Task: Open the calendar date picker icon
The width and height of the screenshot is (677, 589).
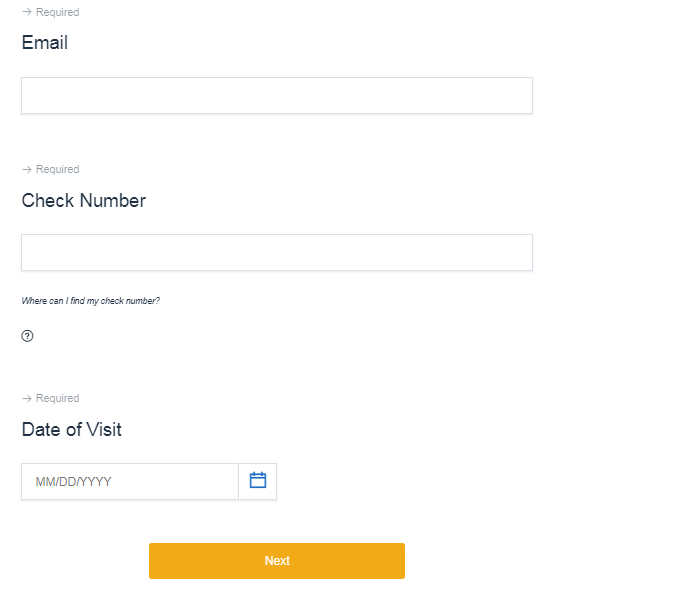Action: pyautogui.click(x=258, y=481)
